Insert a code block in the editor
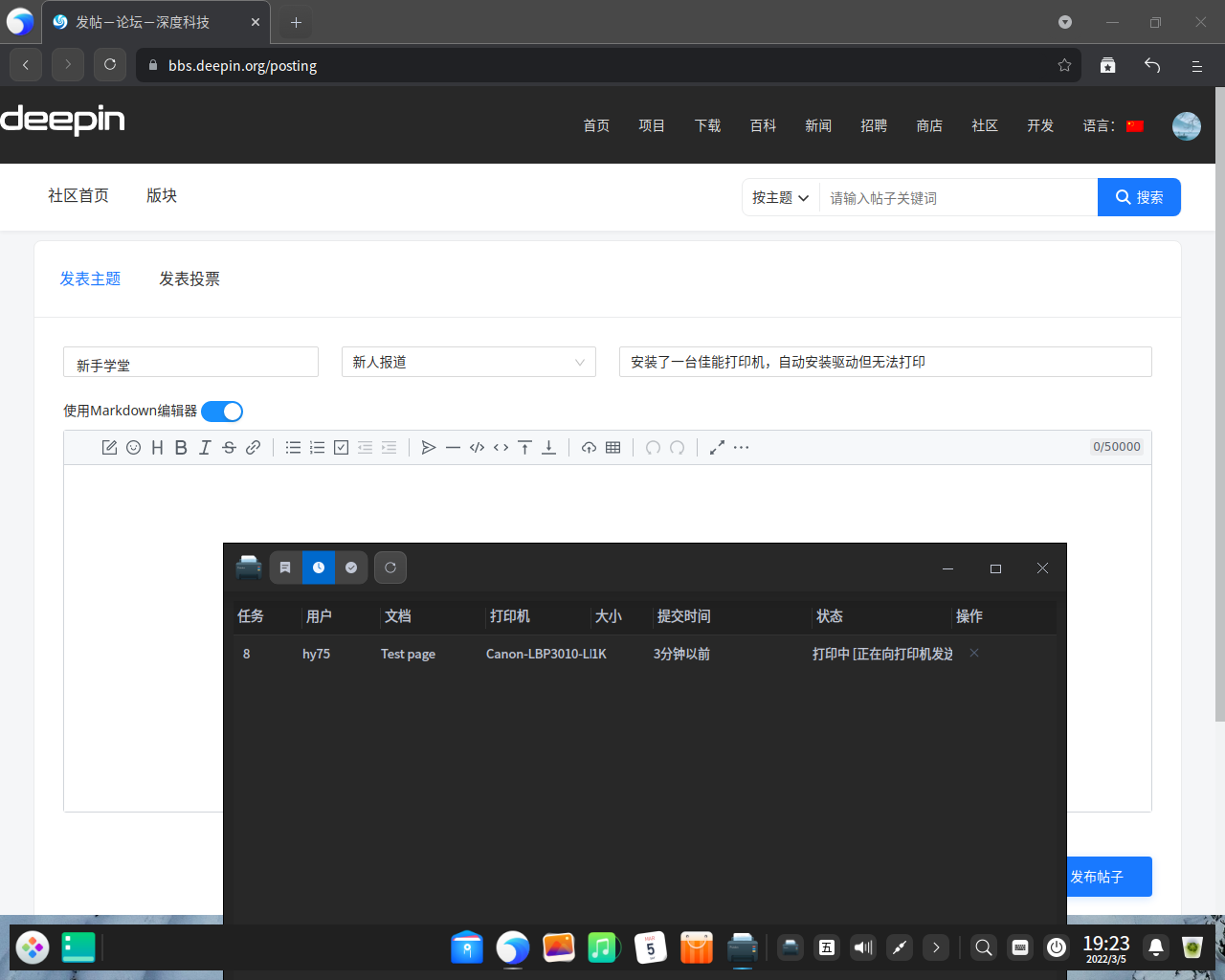Image resolution: width=1225 pixels, height=980 pixels. [x=477, y=447]
